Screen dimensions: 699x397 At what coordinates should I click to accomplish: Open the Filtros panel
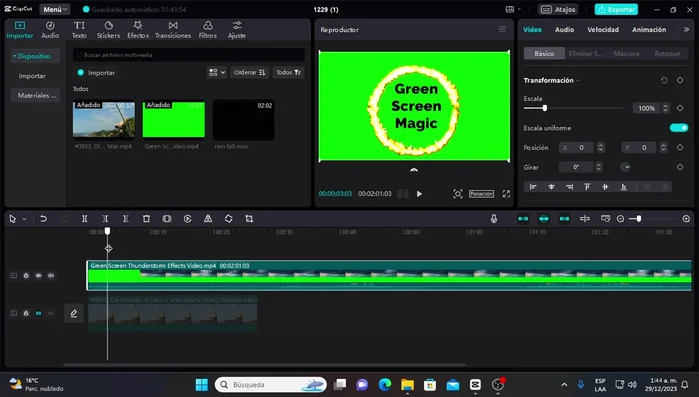208,30
